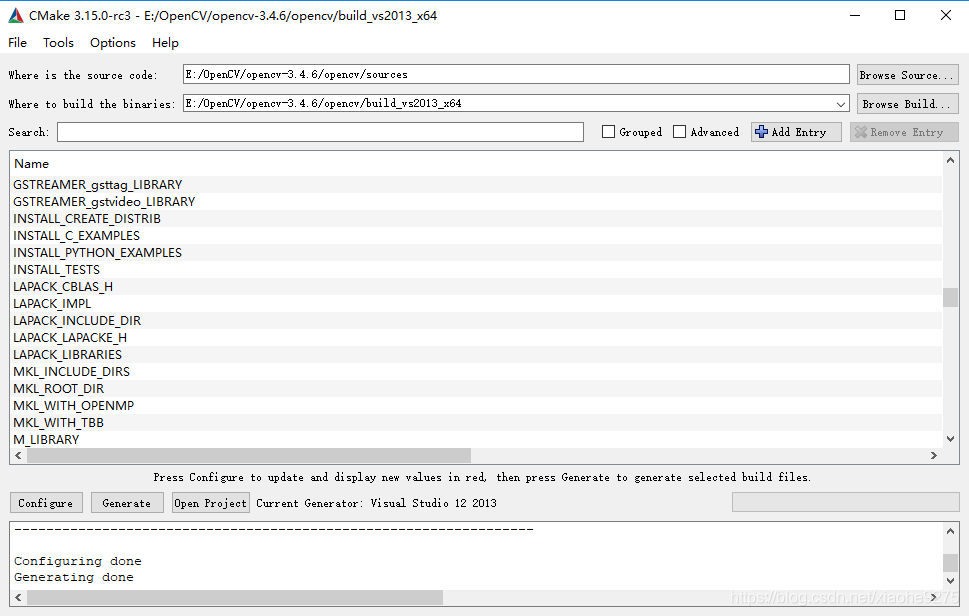Select LAPACK_INCLUDE_DIR row

[x=476, y=321]
